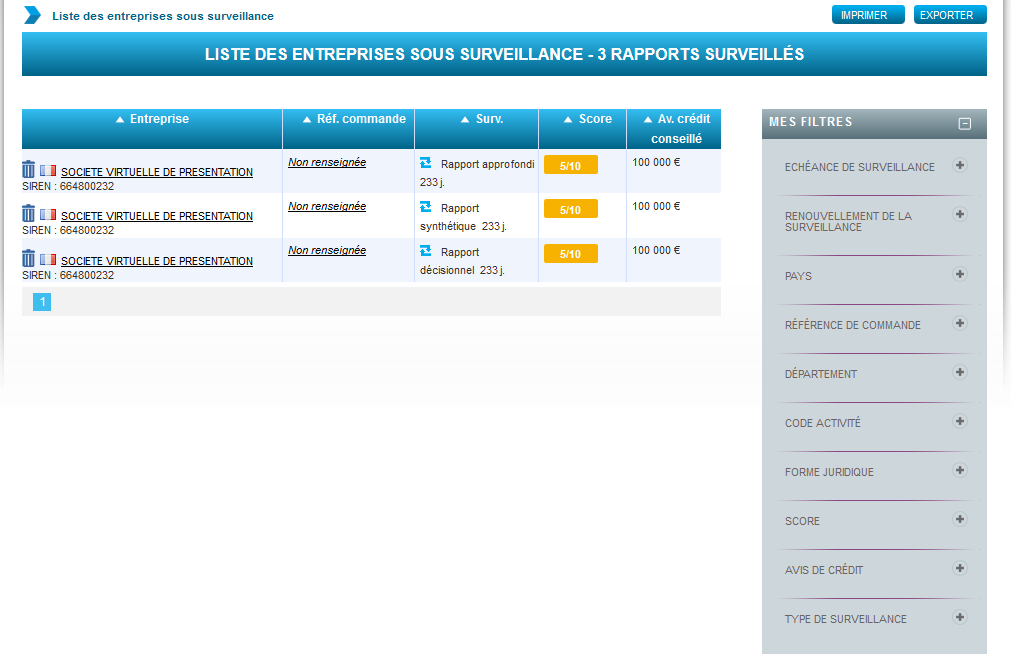Expand the Forme juridique filter

[x=960, y=470]
